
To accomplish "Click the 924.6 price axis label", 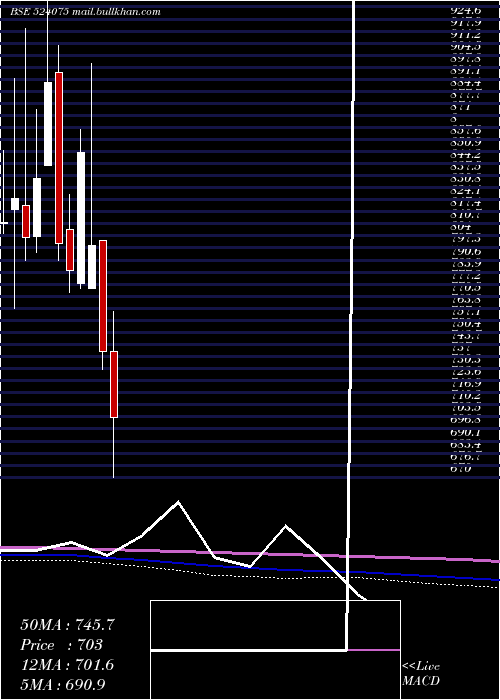I will click(x=466, y=11).
